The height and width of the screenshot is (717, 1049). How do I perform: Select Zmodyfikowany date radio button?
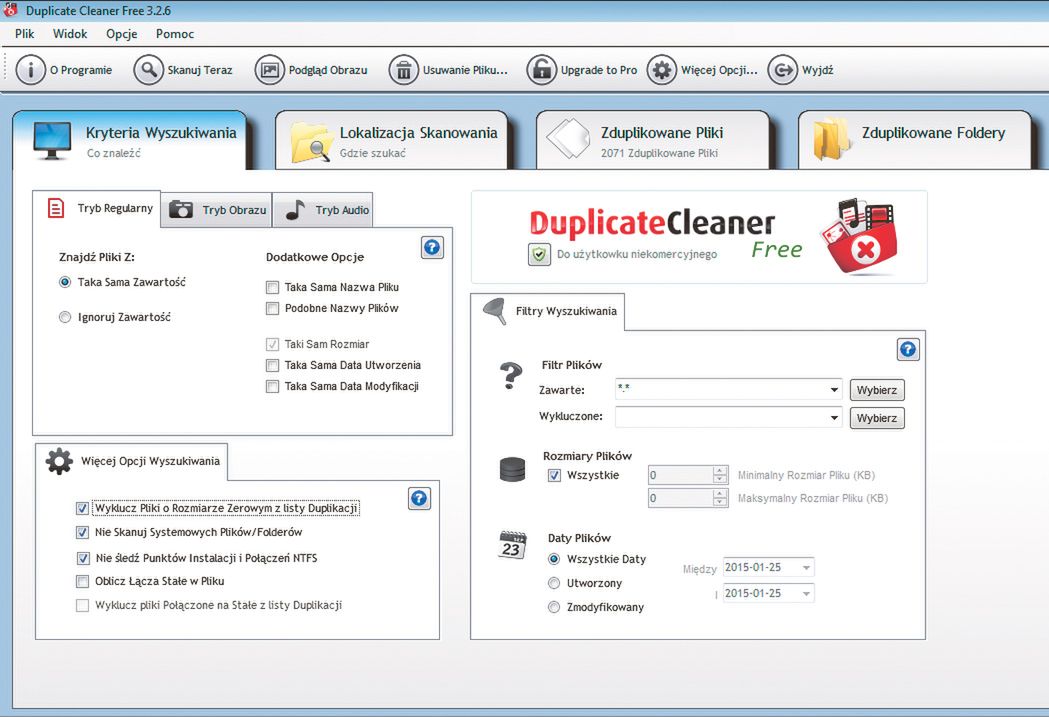[554, 607]
